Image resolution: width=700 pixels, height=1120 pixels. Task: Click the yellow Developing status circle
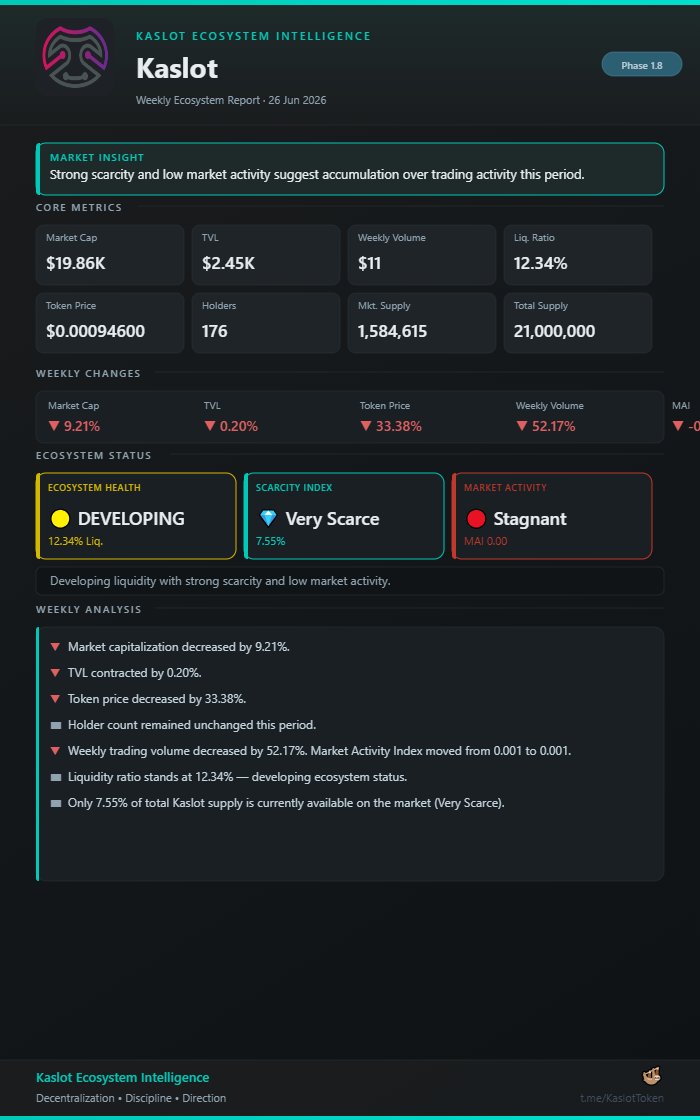[60, 519]
